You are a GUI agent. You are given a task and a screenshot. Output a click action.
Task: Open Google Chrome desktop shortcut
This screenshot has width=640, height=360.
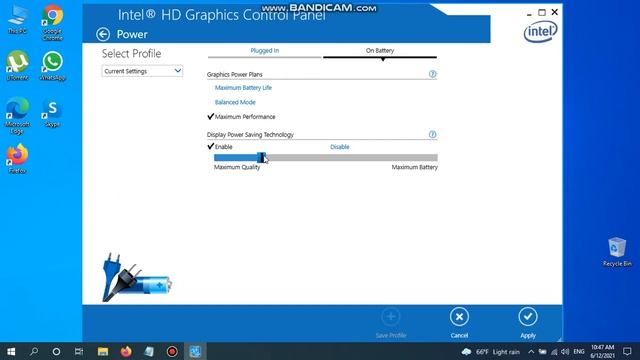(x=53, y=22)
